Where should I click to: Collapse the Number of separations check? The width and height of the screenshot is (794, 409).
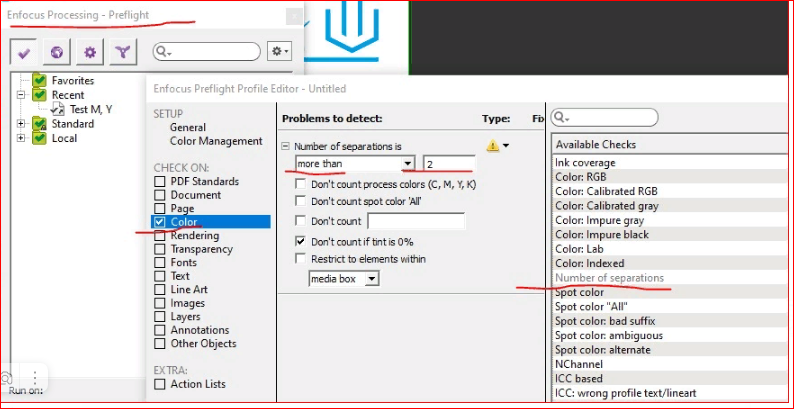286,146
